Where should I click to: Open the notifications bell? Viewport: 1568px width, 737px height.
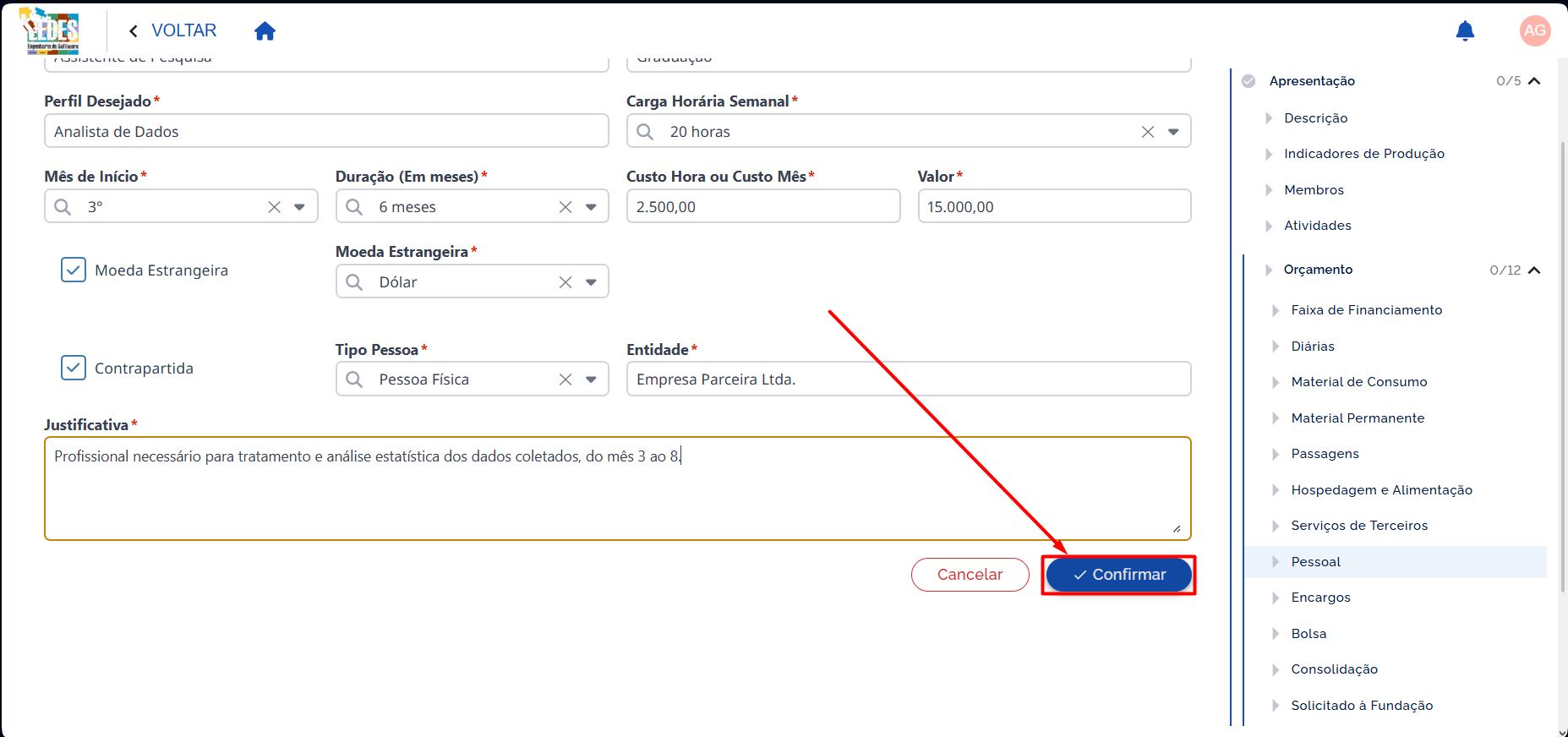click(1465, 31)
